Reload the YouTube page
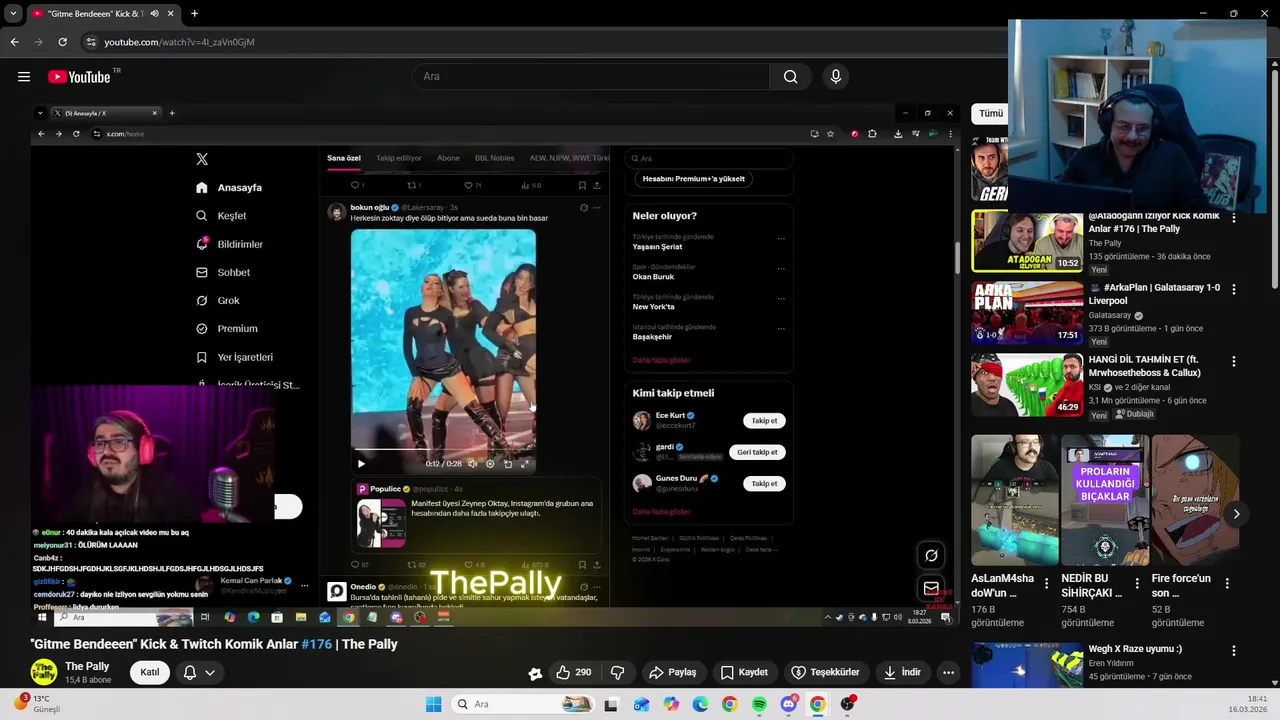The image size is (1280, 720). point(62,42)
